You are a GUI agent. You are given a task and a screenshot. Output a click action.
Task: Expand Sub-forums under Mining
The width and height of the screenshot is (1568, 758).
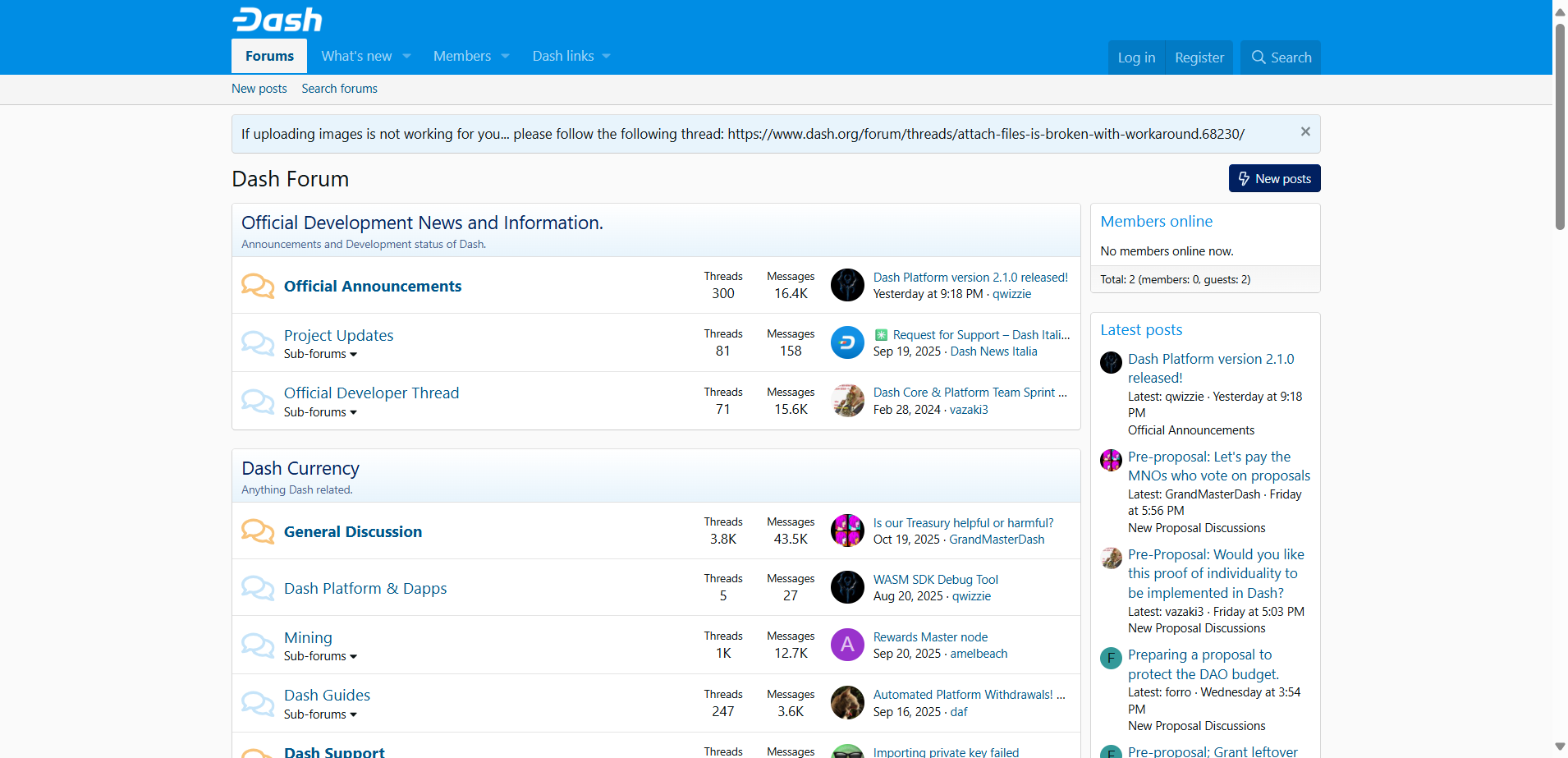pyautogui.click(x=320, y=657)
